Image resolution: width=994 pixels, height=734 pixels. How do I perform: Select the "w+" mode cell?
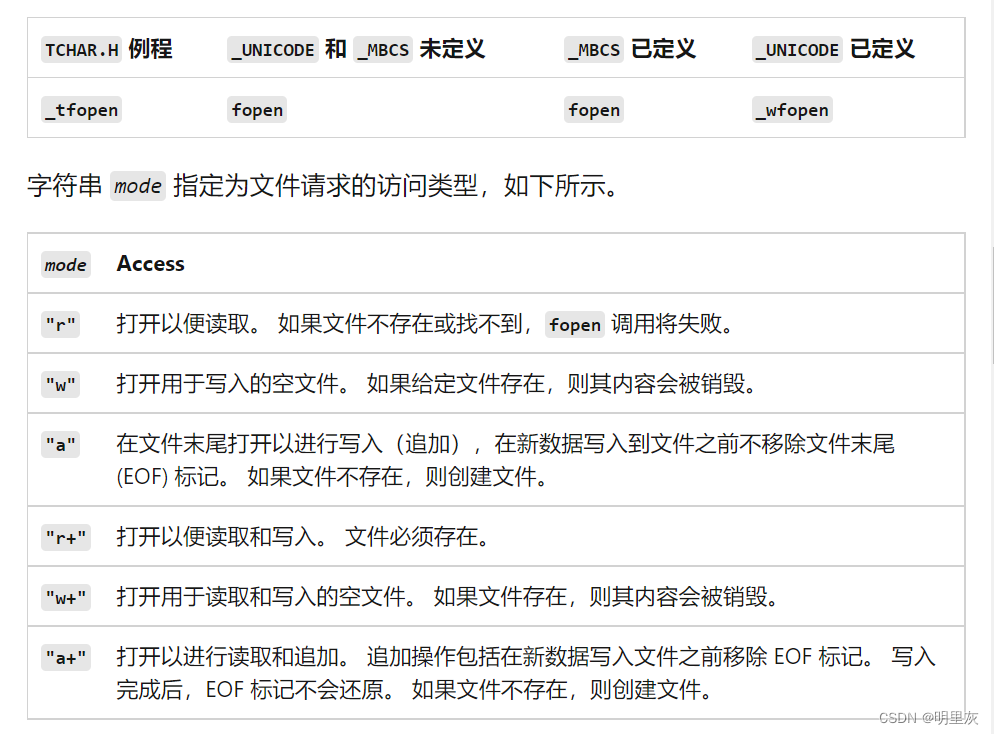(x=66, y=597)
